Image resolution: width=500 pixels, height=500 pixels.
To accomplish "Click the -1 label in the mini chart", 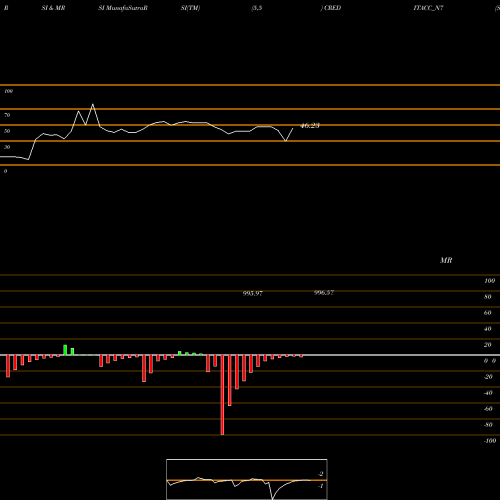I will [x=321, y=486].
